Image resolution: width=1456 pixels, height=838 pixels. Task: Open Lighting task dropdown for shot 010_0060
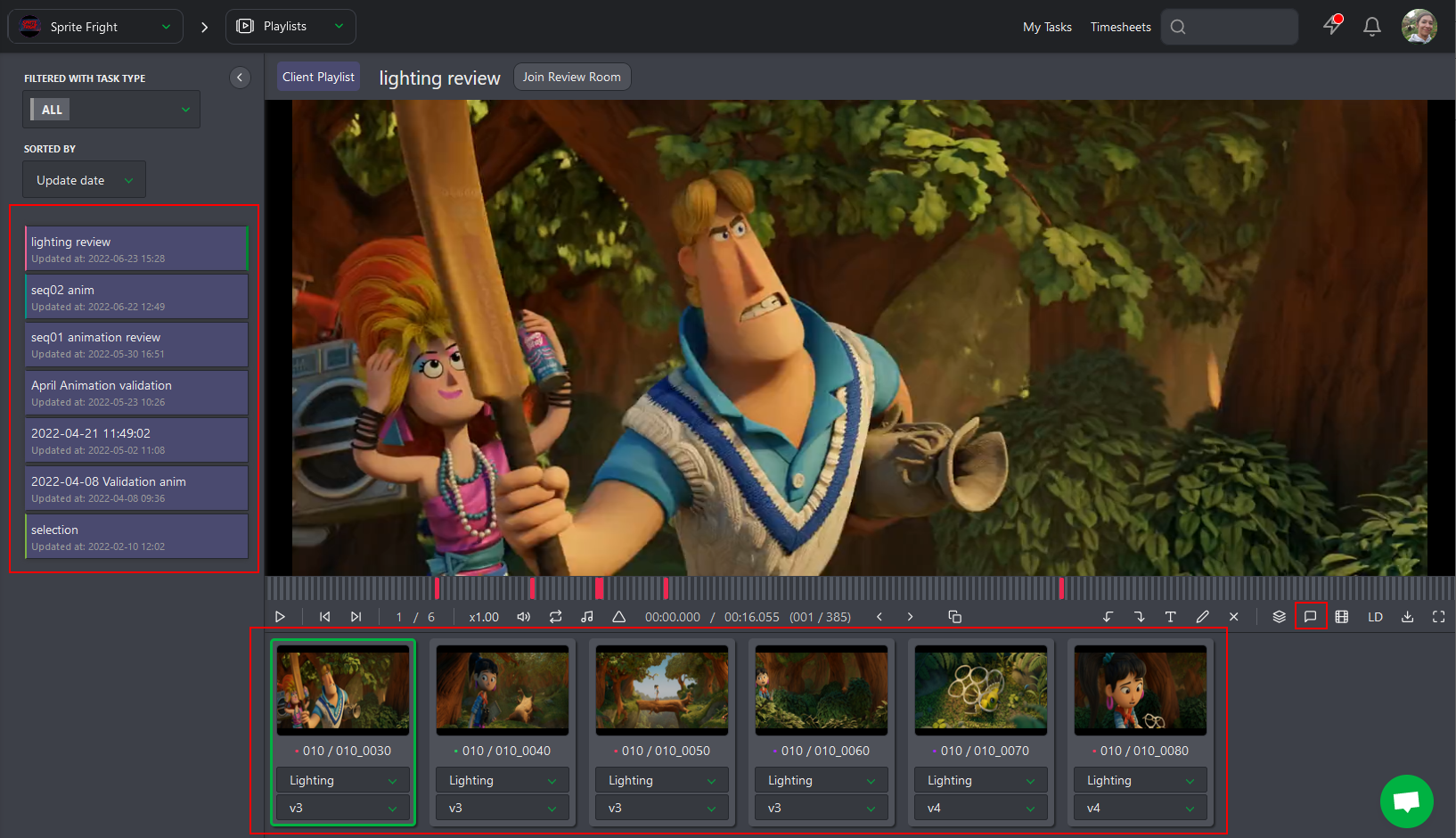(822, 780)
